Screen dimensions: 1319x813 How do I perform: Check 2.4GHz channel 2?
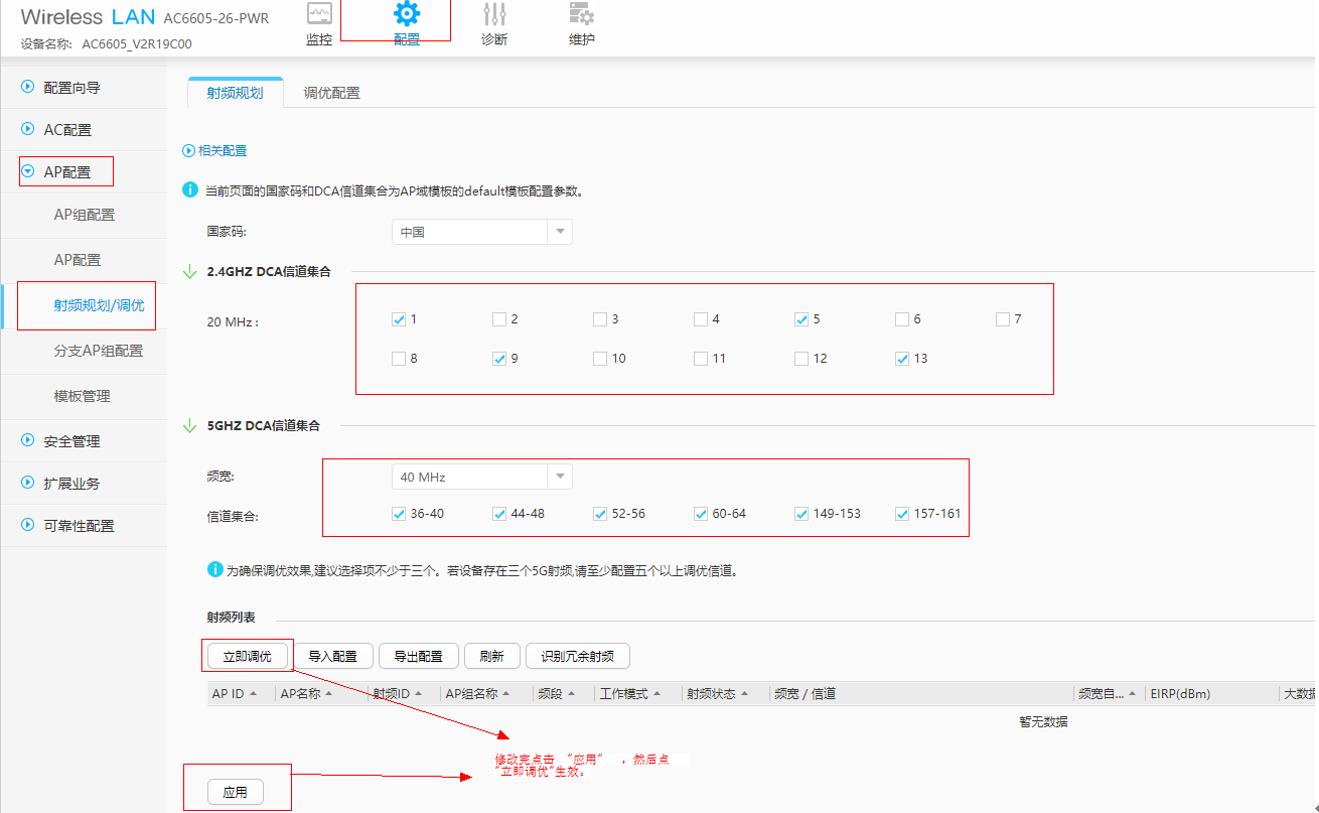[499, 319]
